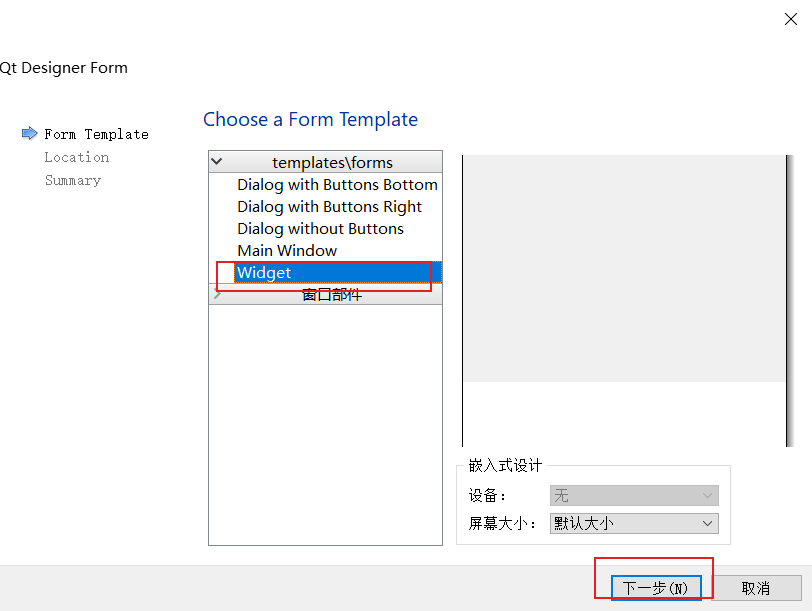This screenshot has height=611, width=812.
Task: Click the blue arrow icon beside Form Template
Action: pos(28,133)
